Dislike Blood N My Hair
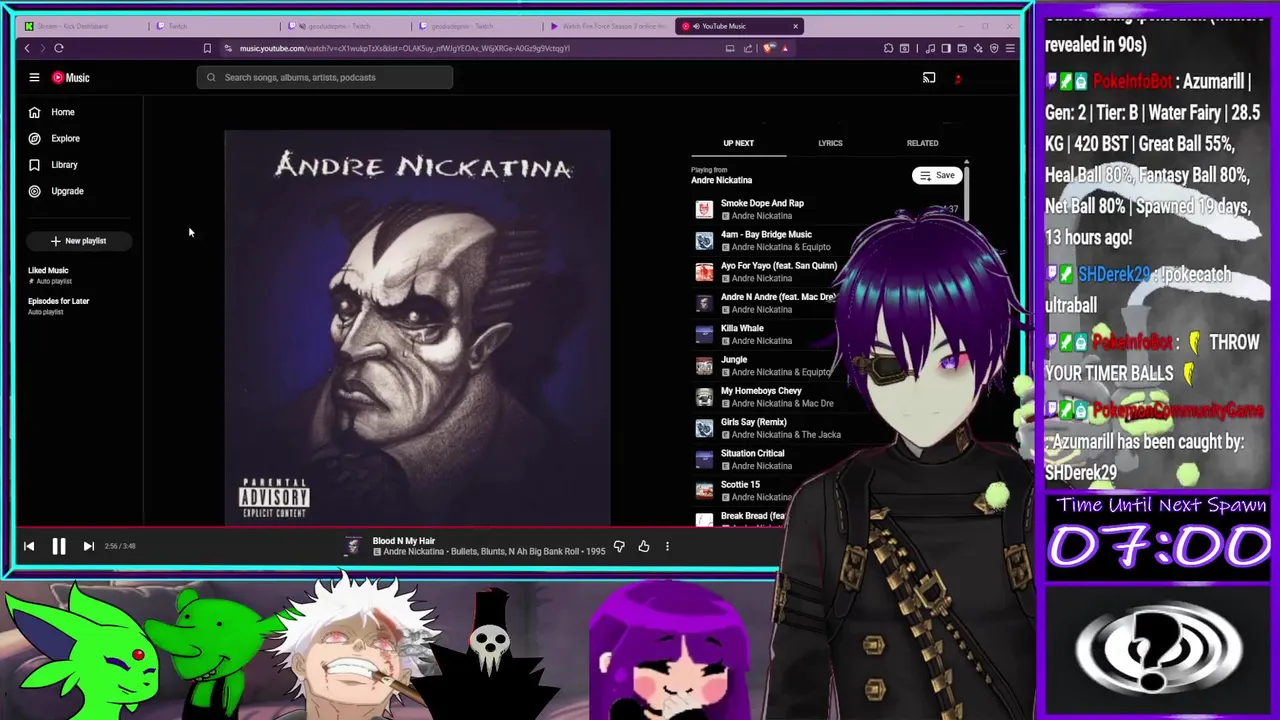Screen dimensions: 1280x720 tap(619, 546)
